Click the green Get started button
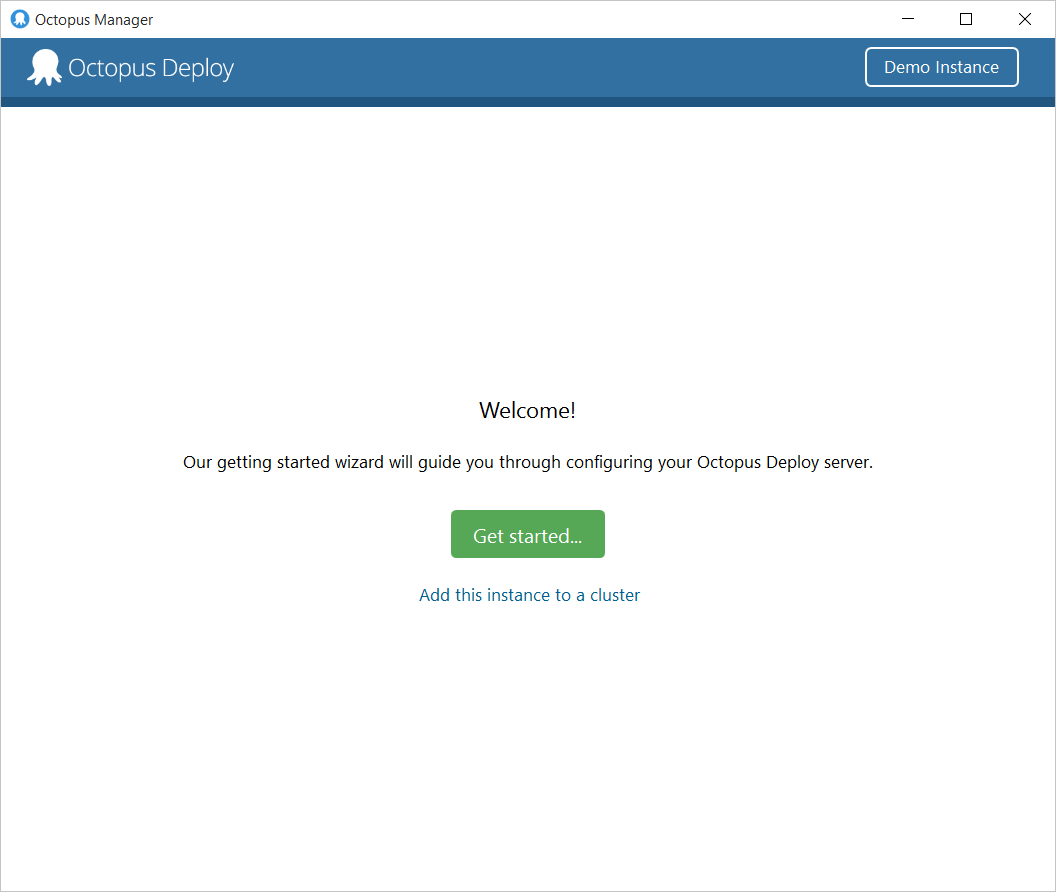The width and height of the screenshot is (1056, 892). tap(527, 534)
